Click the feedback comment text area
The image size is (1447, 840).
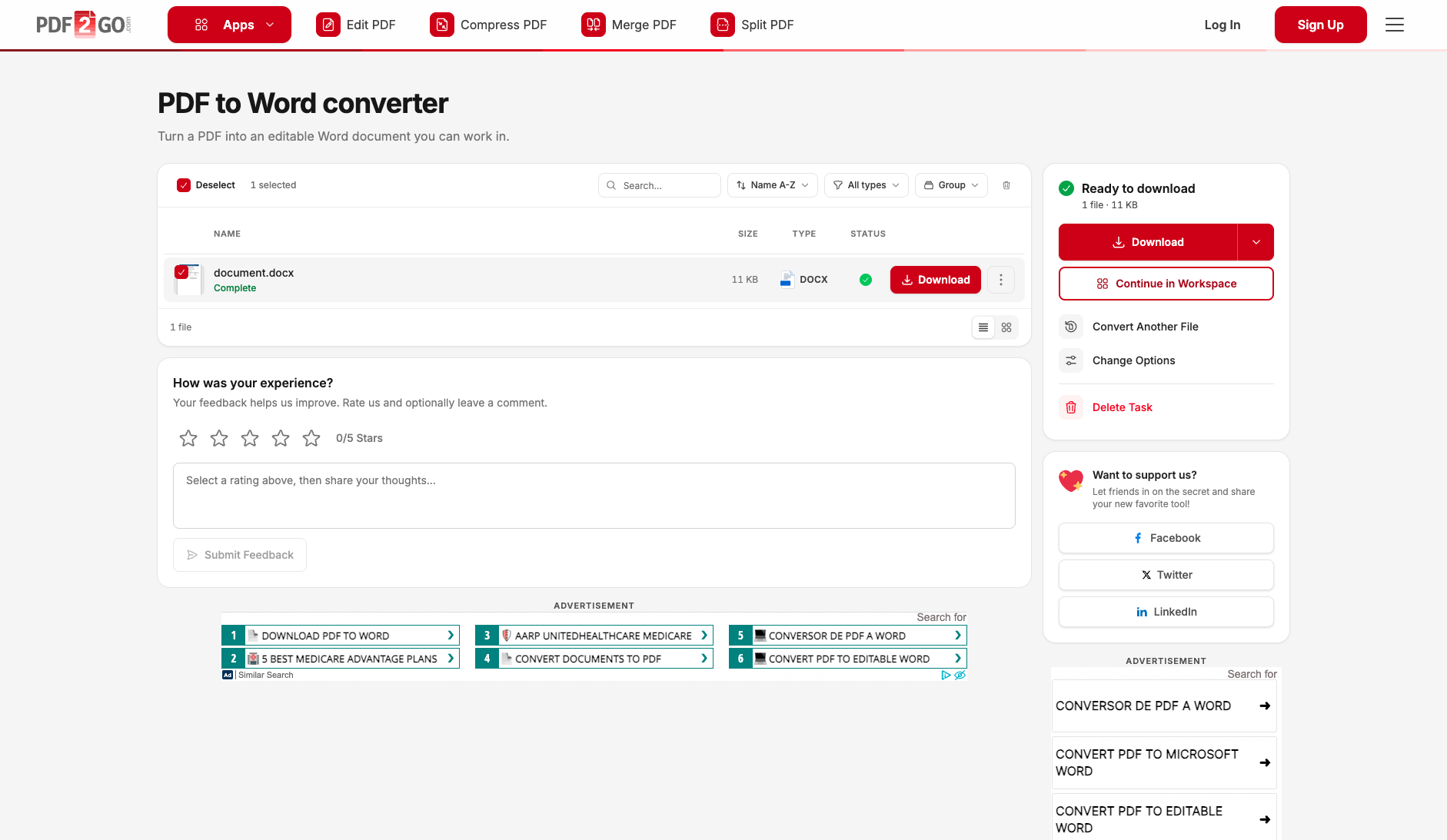pyautogui.click(x=594, y=496)
